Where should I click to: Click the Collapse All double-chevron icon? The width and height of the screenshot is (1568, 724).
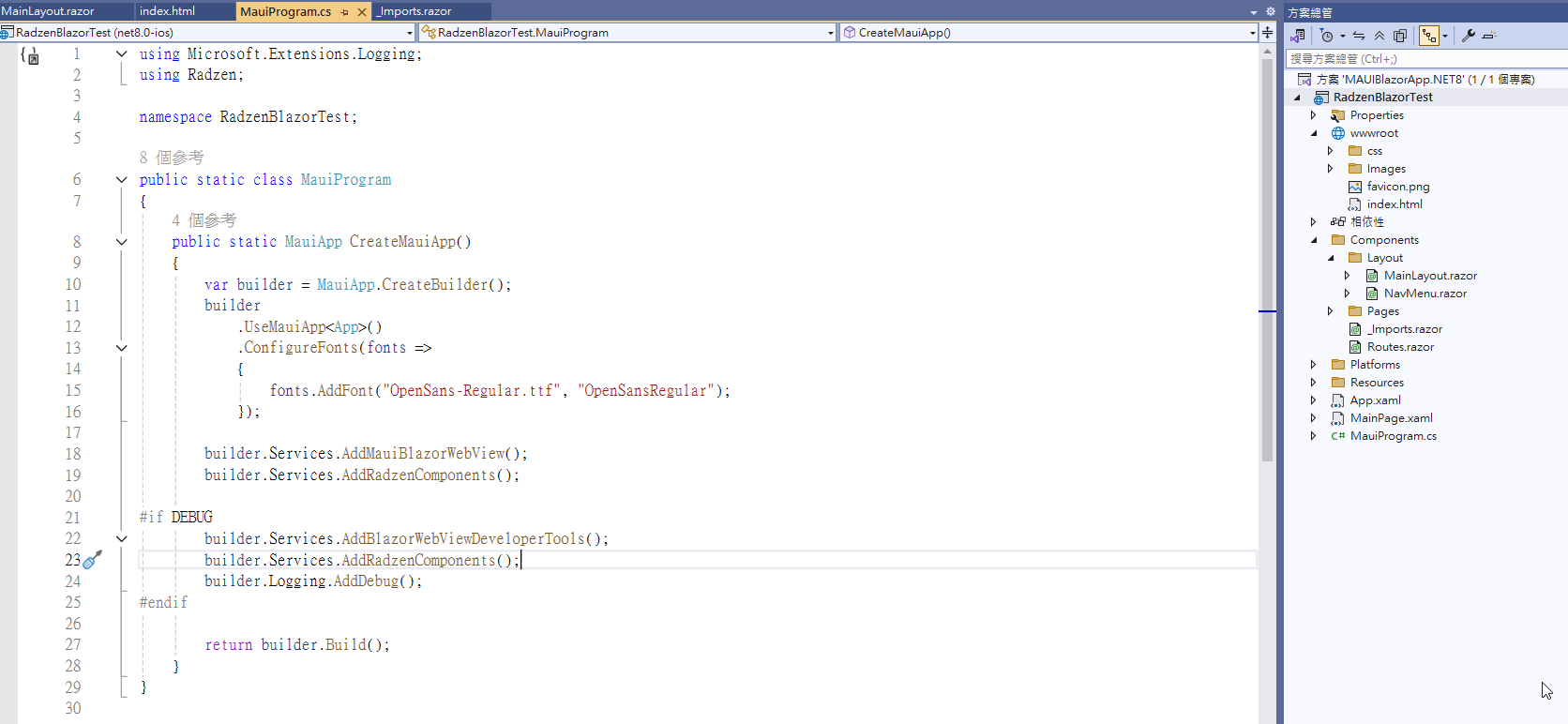(x=1380, y=36)
